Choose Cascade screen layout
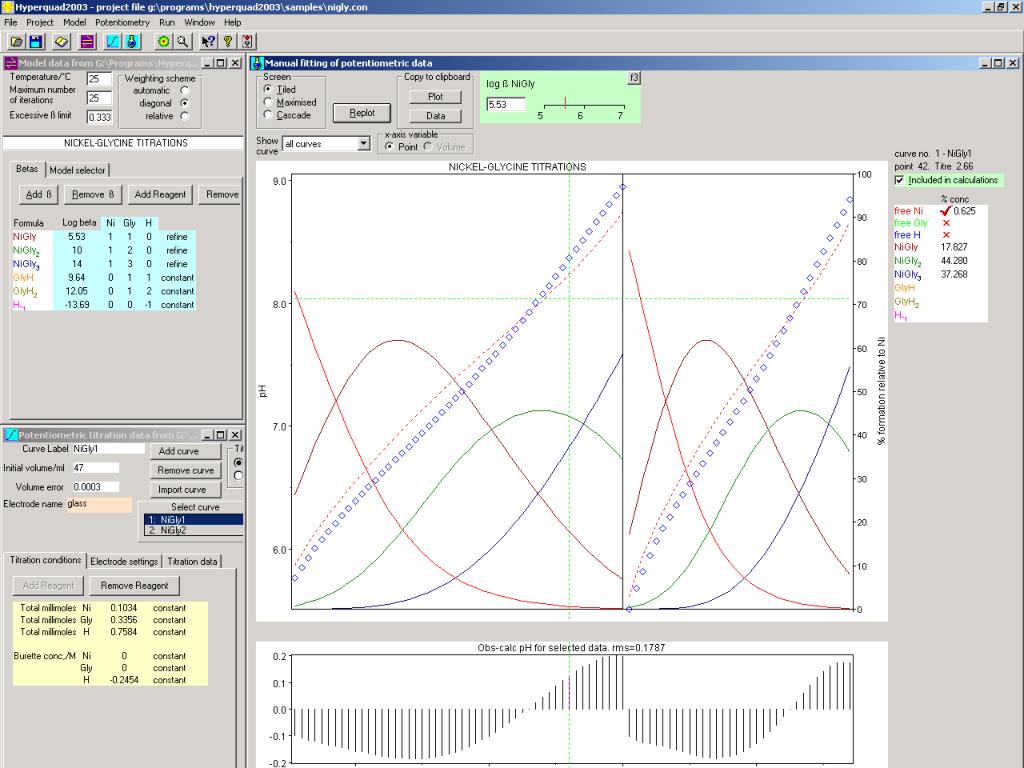 click(x=268, y=114)
